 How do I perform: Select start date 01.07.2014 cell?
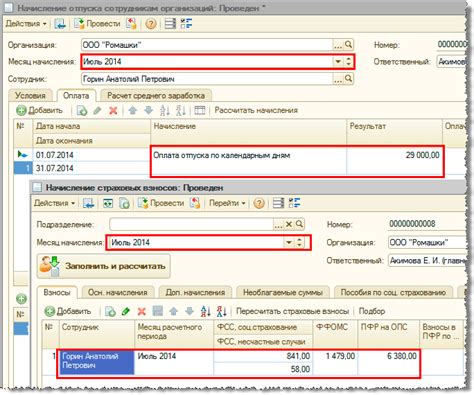pos(92,155)
